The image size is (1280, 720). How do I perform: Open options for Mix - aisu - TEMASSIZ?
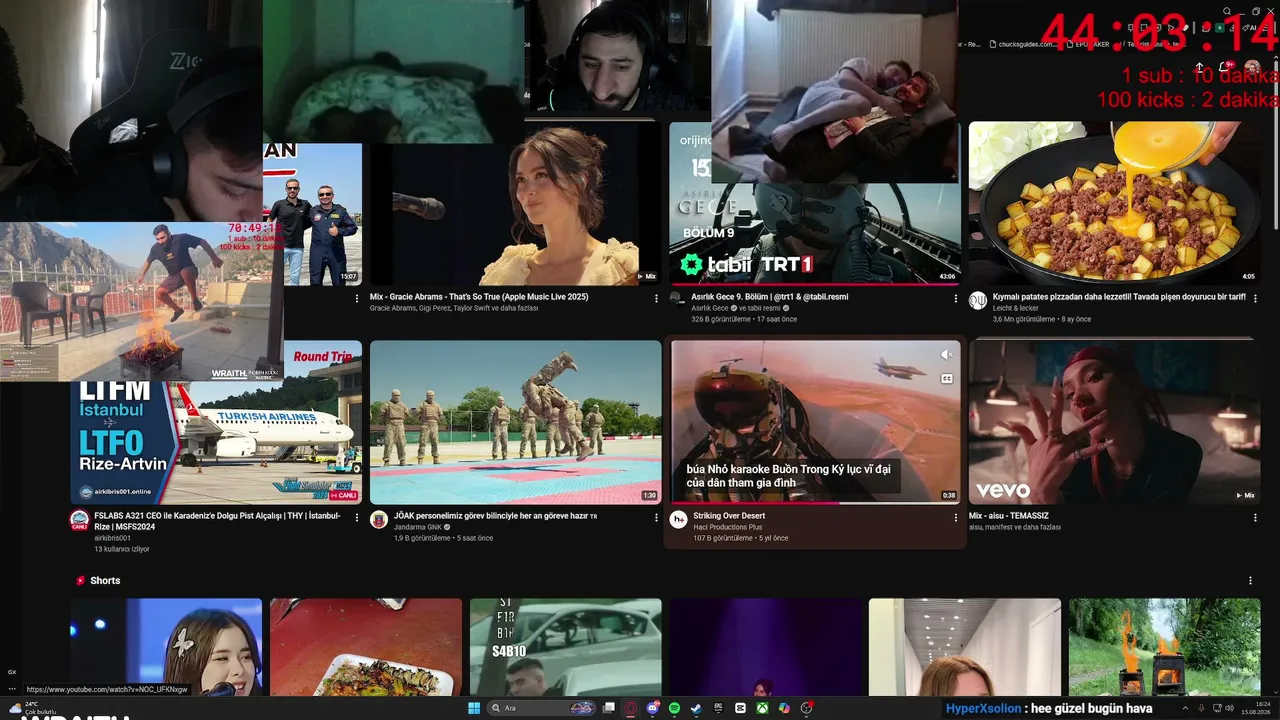tap(1254, 517)
